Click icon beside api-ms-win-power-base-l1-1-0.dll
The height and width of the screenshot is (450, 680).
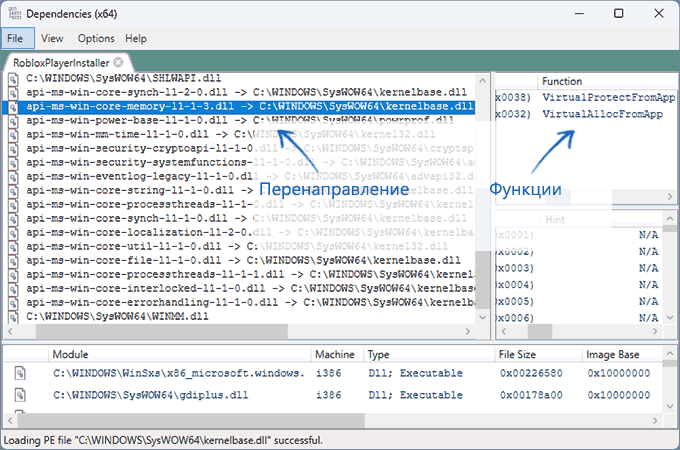13,121
